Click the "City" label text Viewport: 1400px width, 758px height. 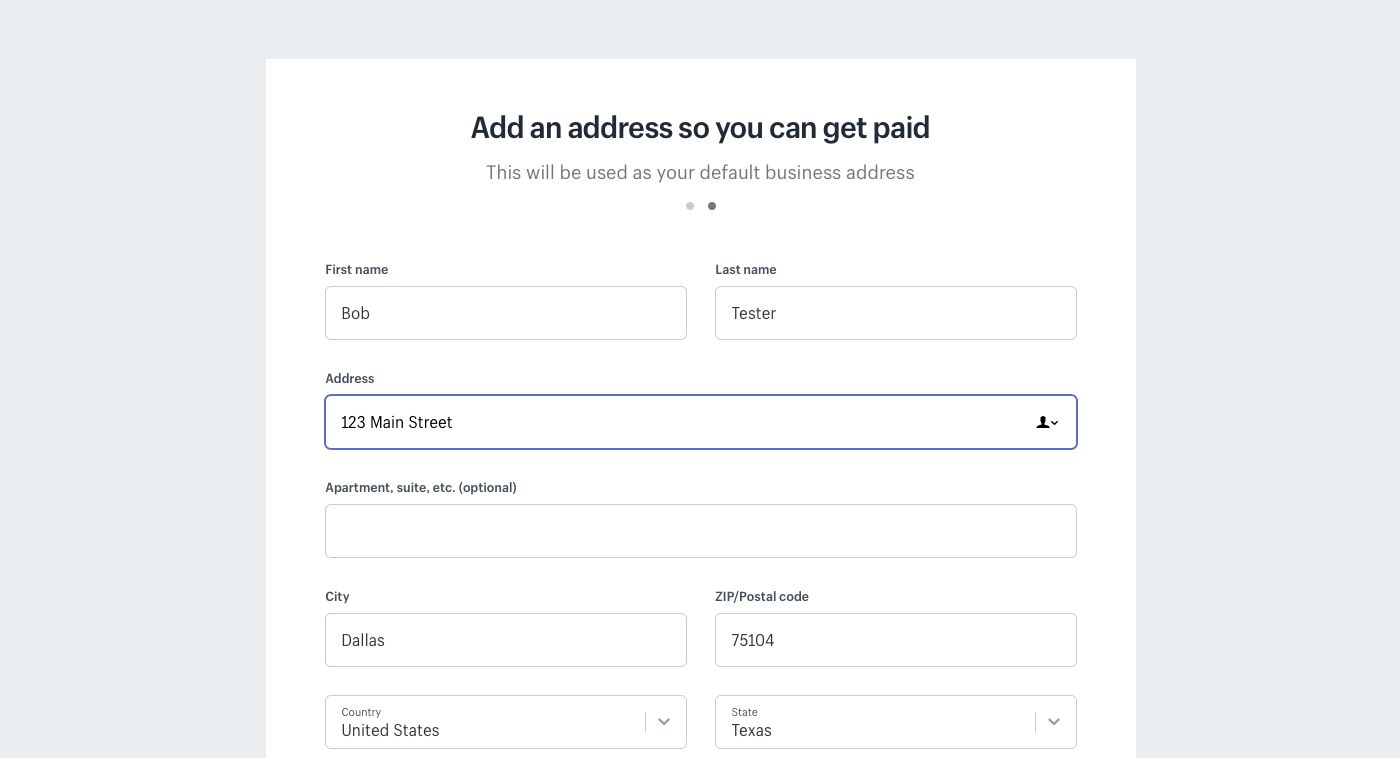[338, 597]
